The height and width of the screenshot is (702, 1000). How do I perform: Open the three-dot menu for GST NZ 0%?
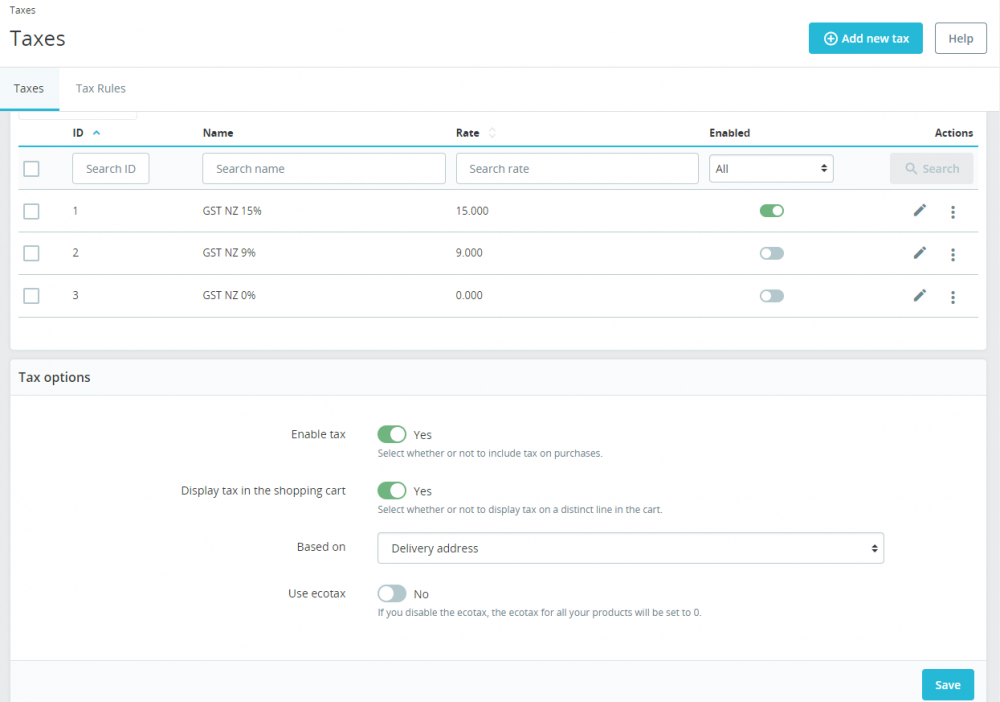point(953,297)
